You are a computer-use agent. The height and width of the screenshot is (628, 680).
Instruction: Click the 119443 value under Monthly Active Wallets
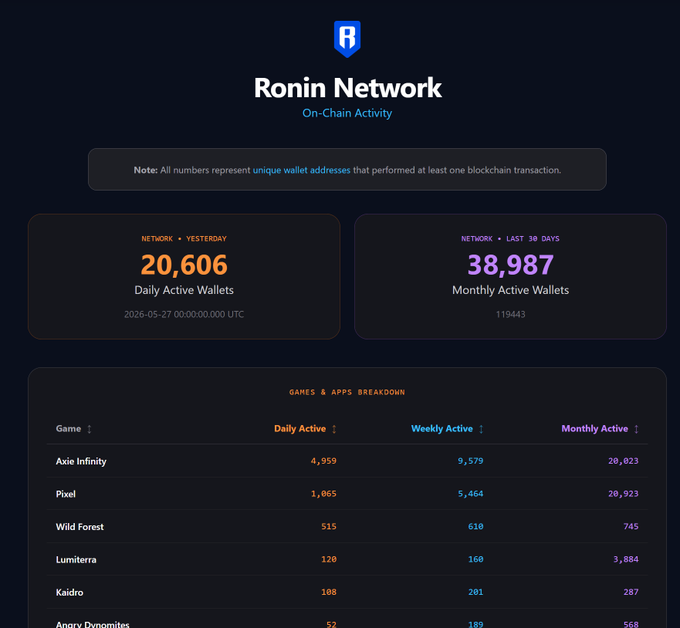510,314
